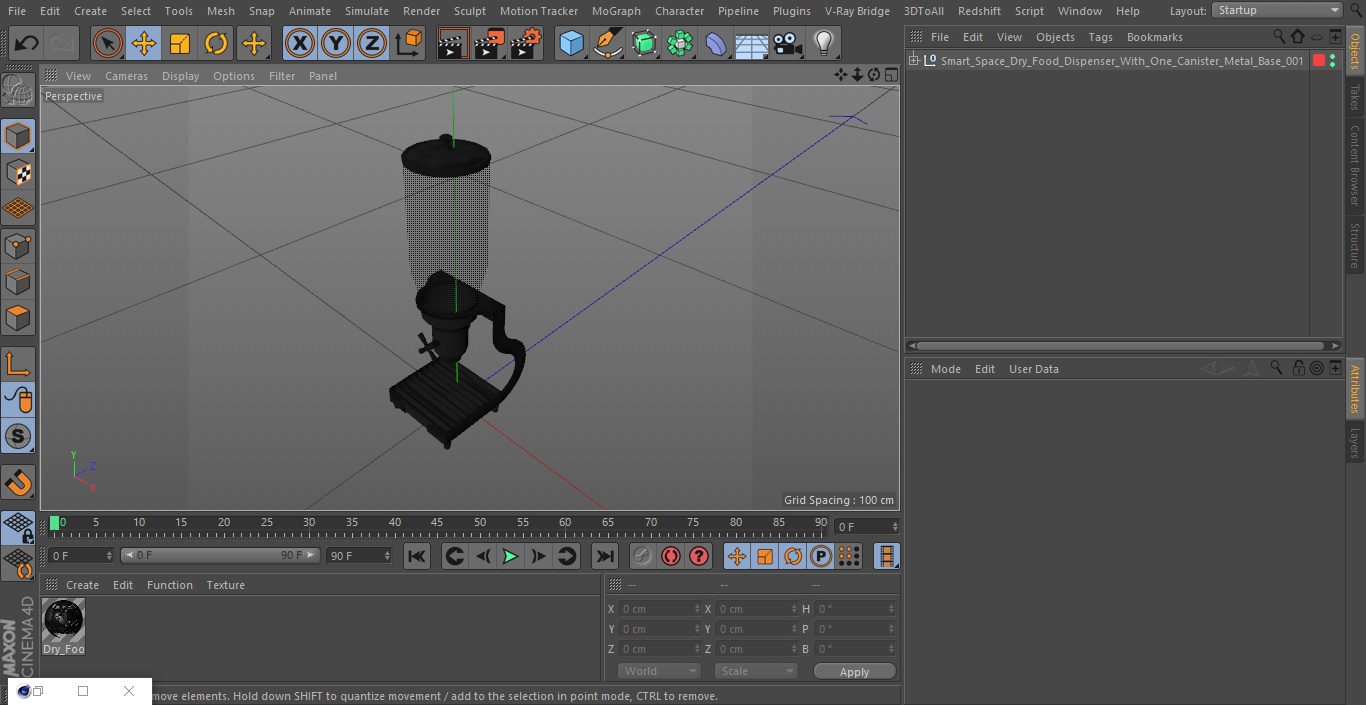
Task: Add a Bend deformer
Action: (x=716, y=43)
